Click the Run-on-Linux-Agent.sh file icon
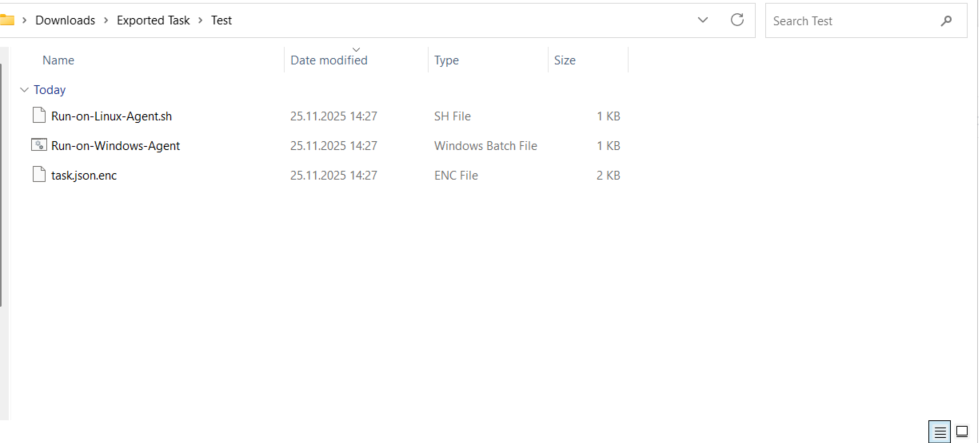Image resolution: width=979 pixels, height=443 pixels. pos(40,116)
